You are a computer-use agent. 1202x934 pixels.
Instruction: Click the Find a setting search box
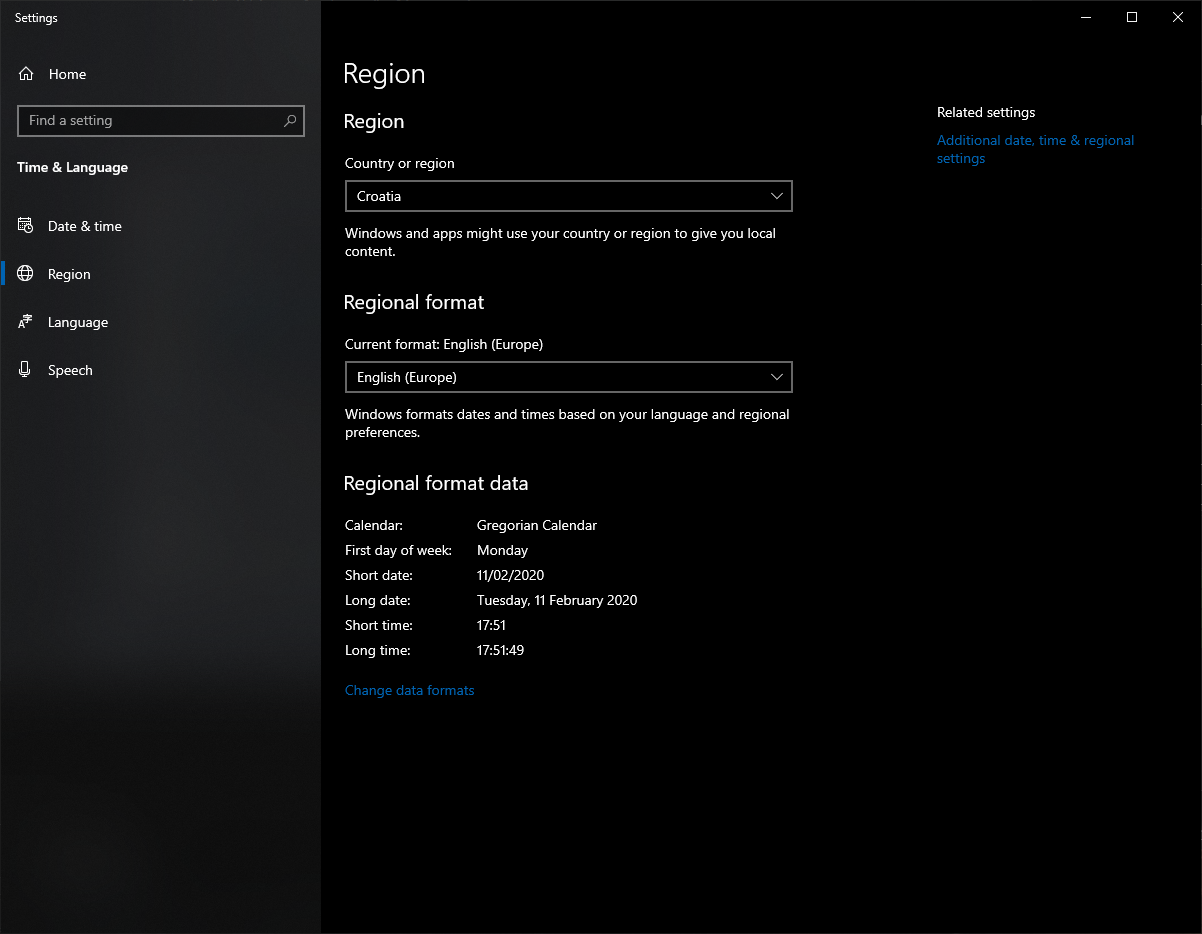[x=161, y=121]
